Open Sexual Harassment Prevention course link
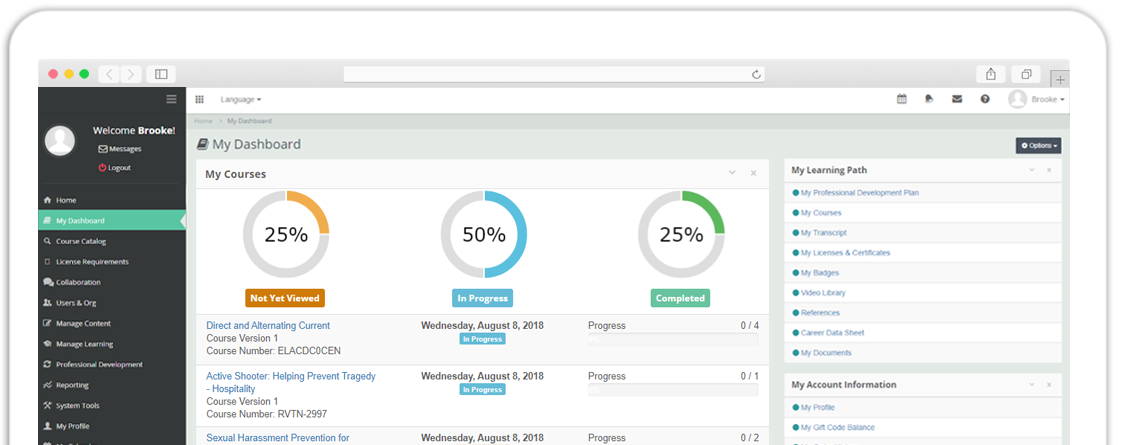Screen dimensions: 1124x445 [x=278, y=438]
